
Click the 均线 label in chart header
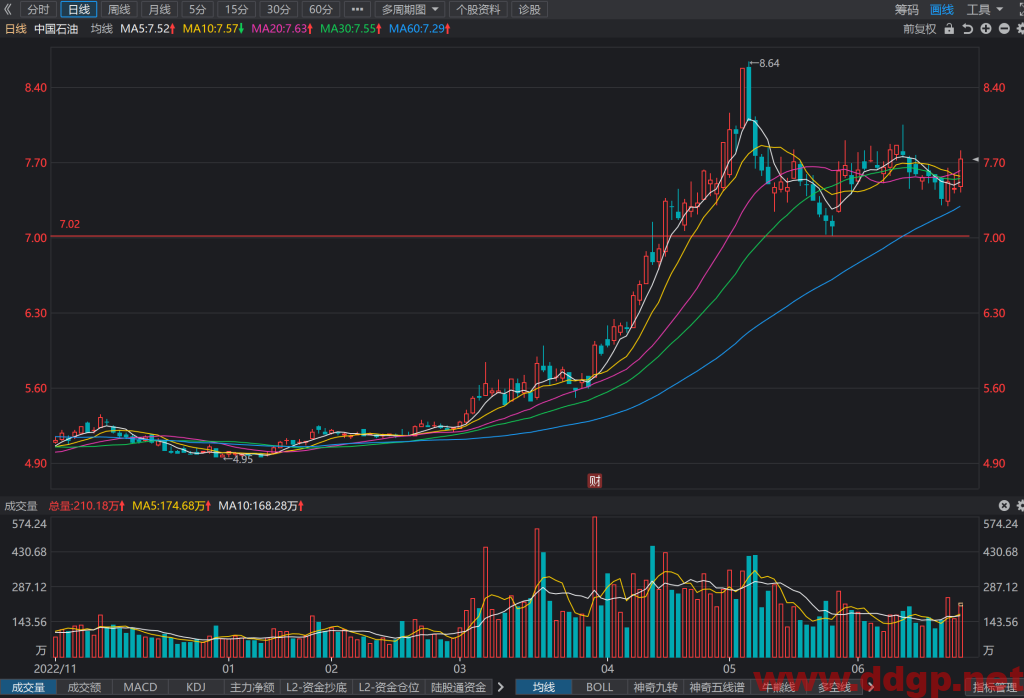(x=102, y=29)
